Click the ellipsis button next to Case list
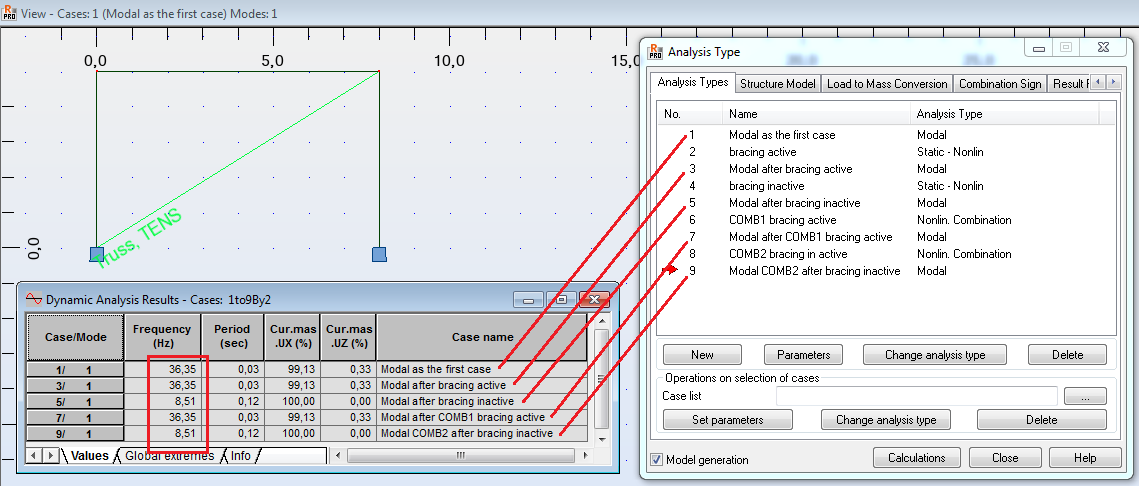The image size is (1139, 486). [x=1085, y=396]
